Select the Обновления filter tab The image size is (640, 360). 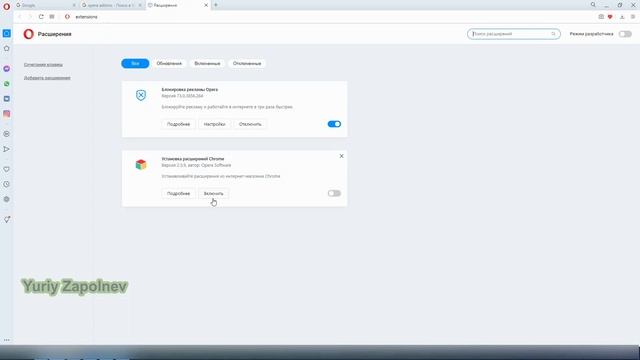click(x=169, y=64)
